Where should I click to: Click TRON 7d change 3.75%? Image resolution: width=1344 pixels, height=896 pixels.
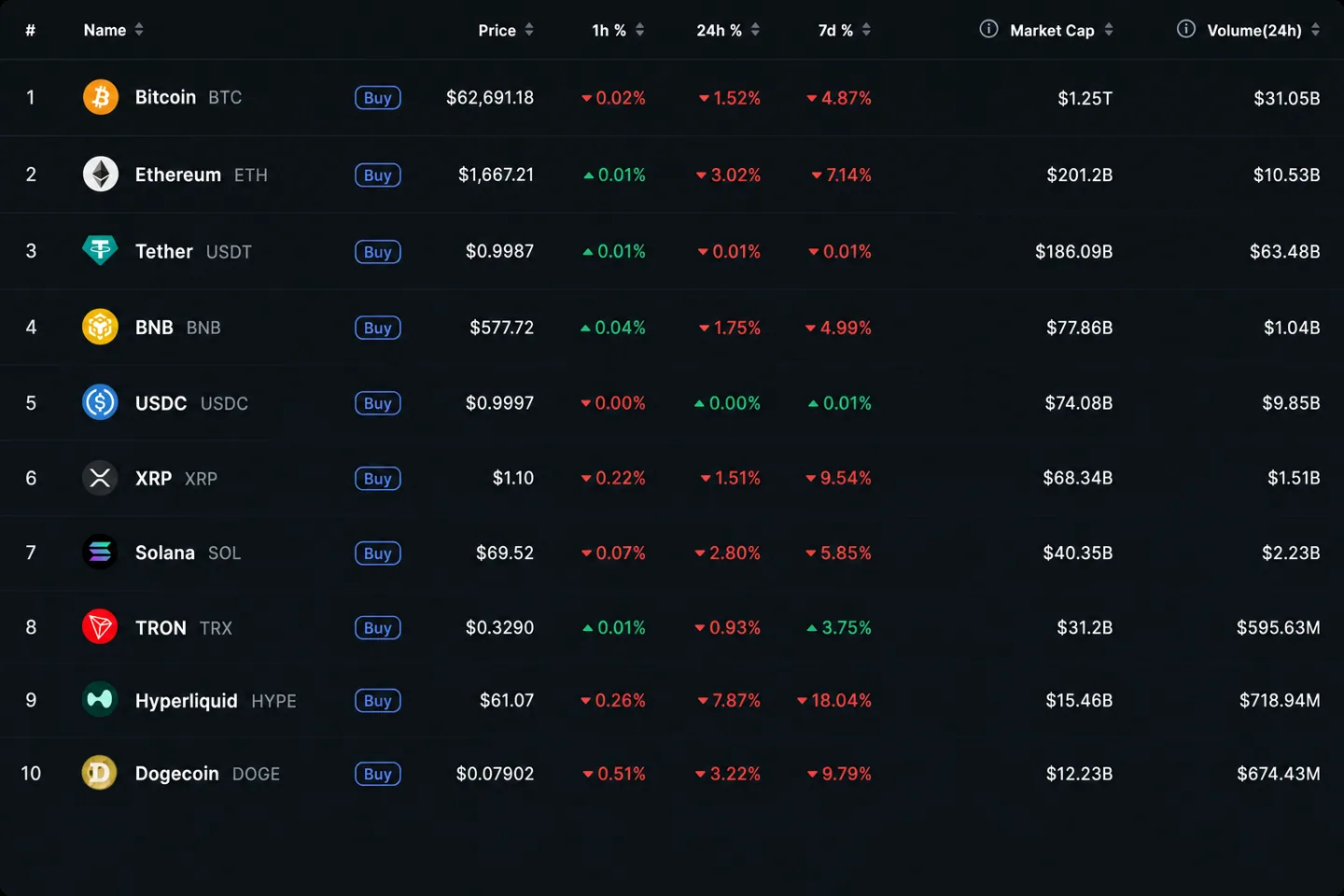pyautogui.click(x=839, y=627)
